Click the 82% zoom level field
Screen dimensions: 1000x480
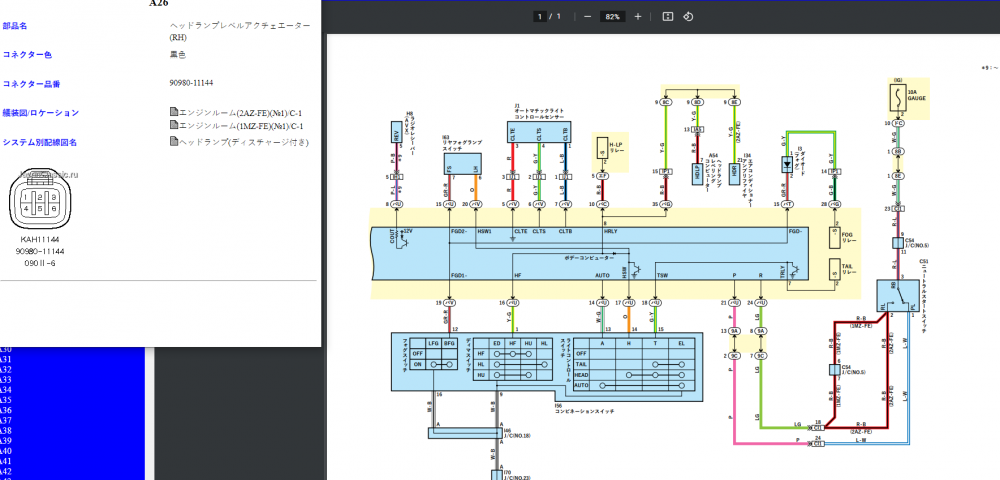tap(613, 17)
